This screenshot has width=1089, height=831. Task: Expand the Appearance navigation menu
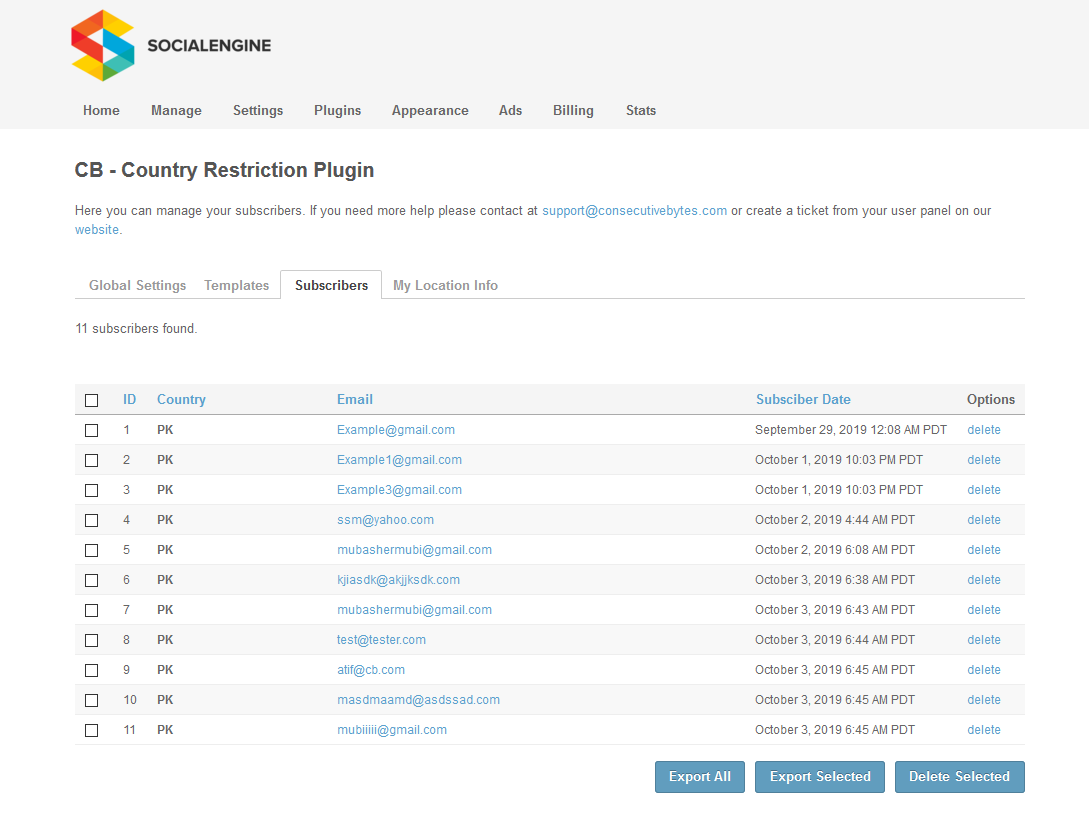tap(430, 111)
